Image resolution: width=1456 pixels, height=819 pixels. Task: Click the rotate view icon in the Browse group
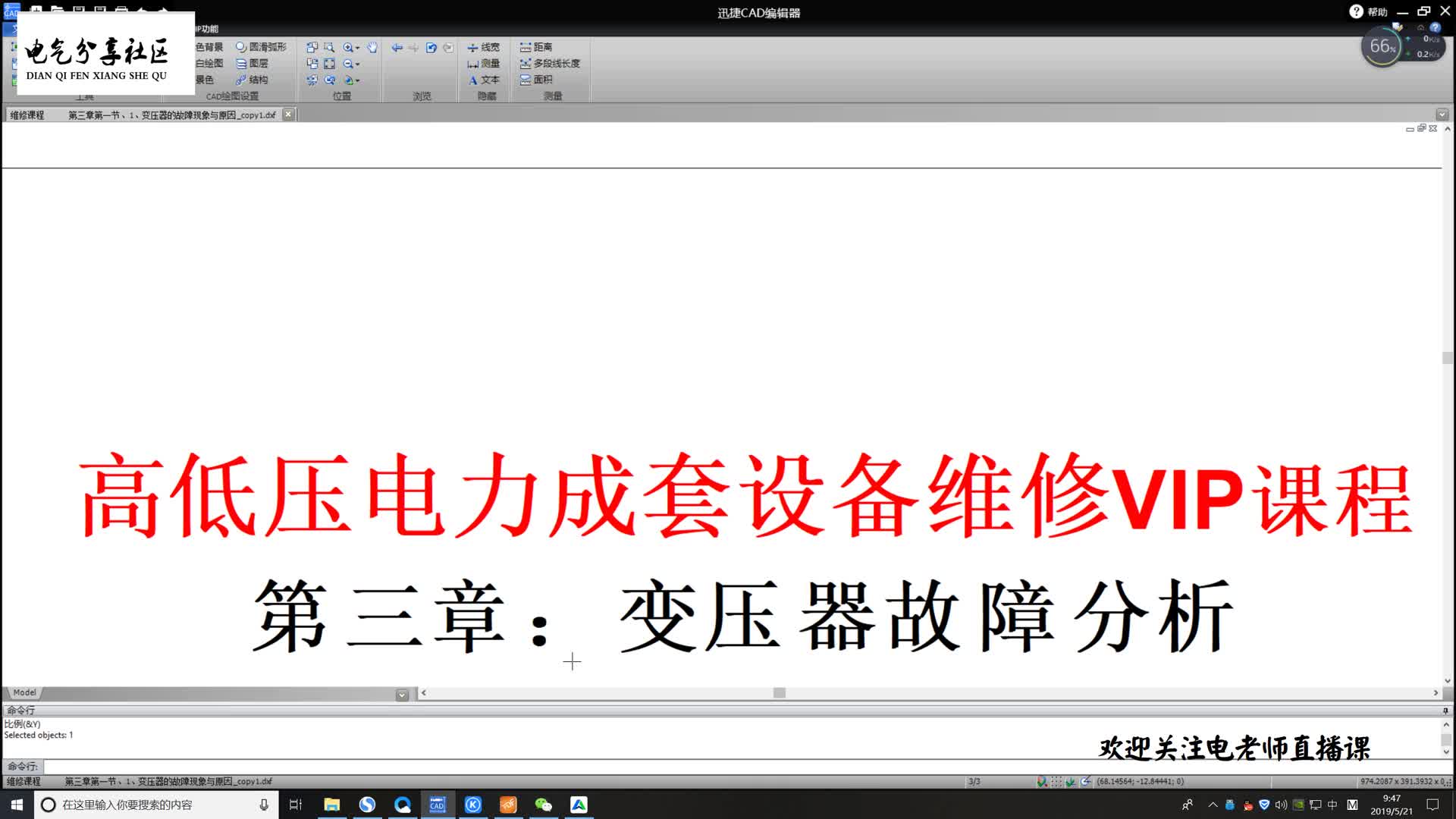pos(431,47)
